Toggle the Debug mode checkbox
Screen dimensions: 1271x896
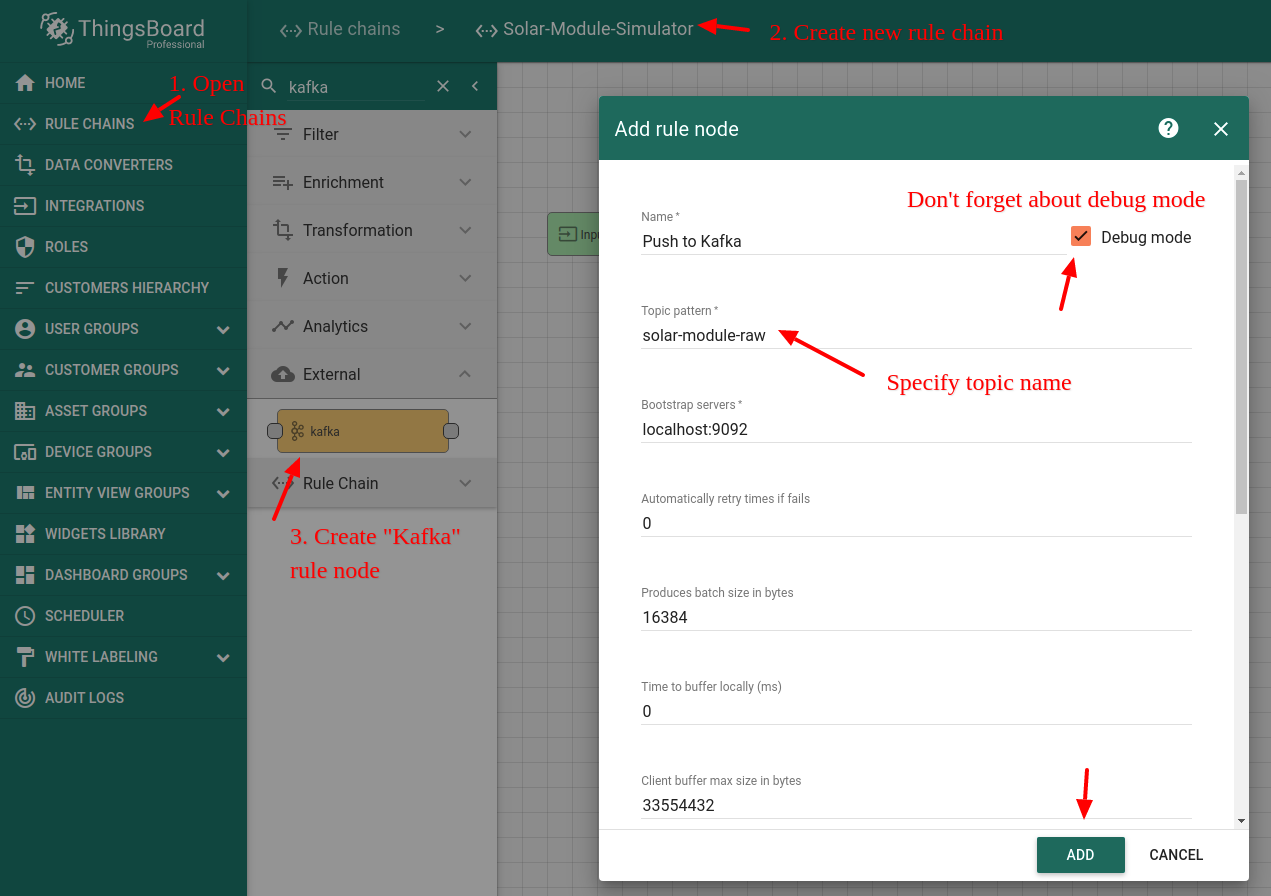pyautogui.click(x=1080, y=236)
